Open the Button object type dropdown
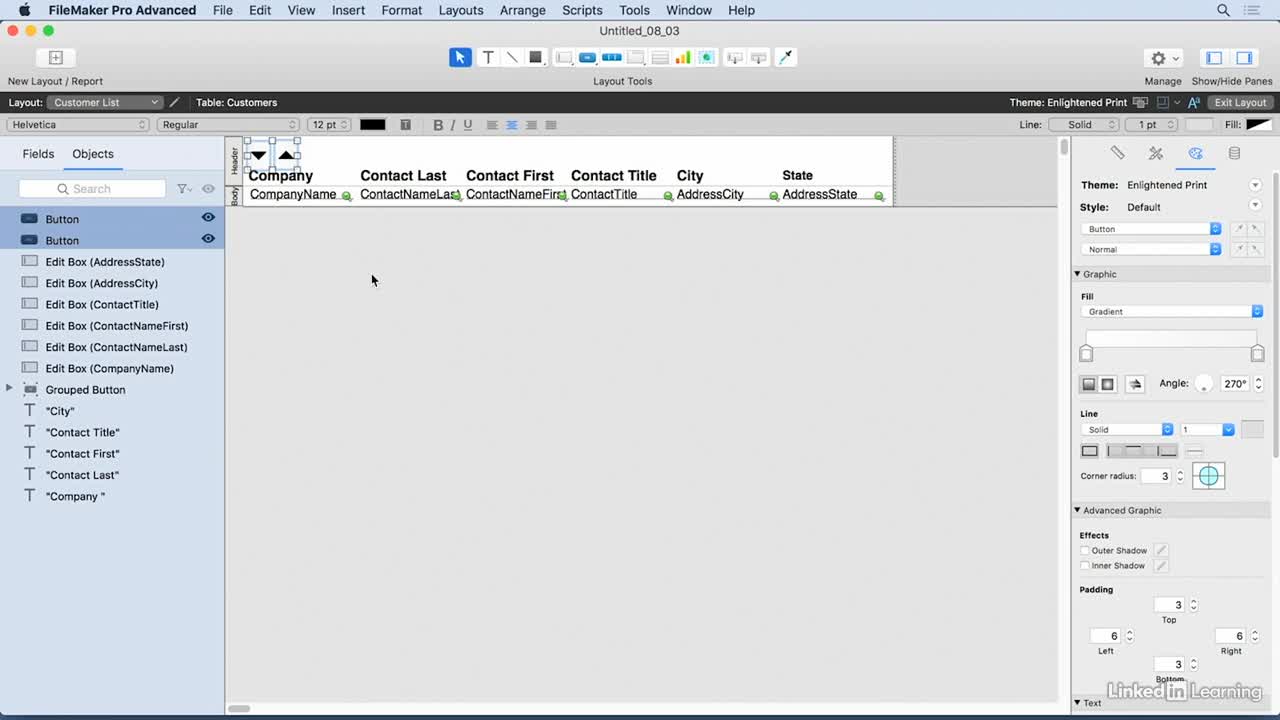Viewport: 1280px width, 720px height. pos(1151,229)
